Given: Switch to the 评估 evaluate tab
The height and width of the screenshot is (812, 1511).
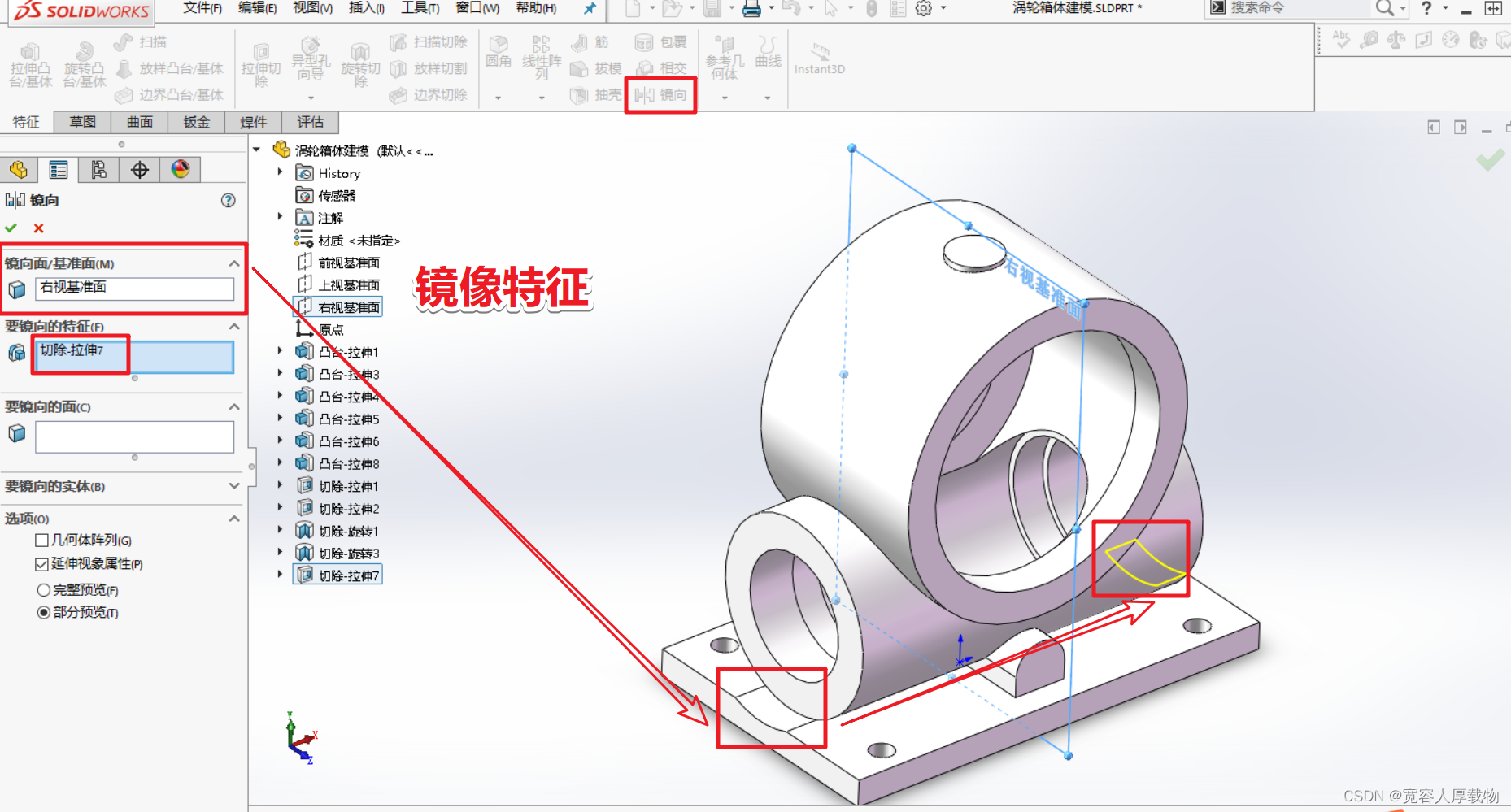Looking at the screenshot, I should pos(311,122).
